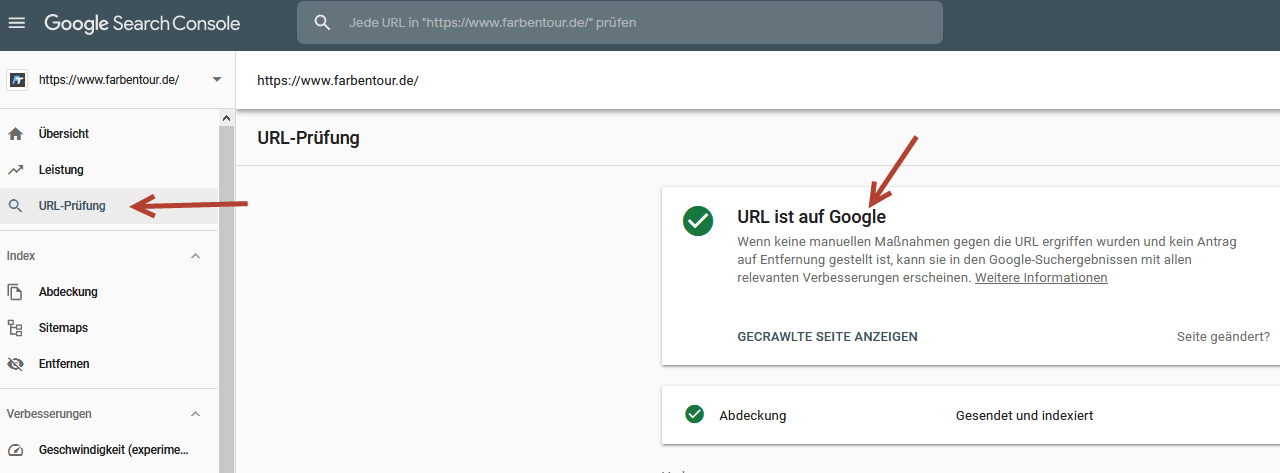Click the Index section label
Screen dimensions: 1280x473
point(21,256)
